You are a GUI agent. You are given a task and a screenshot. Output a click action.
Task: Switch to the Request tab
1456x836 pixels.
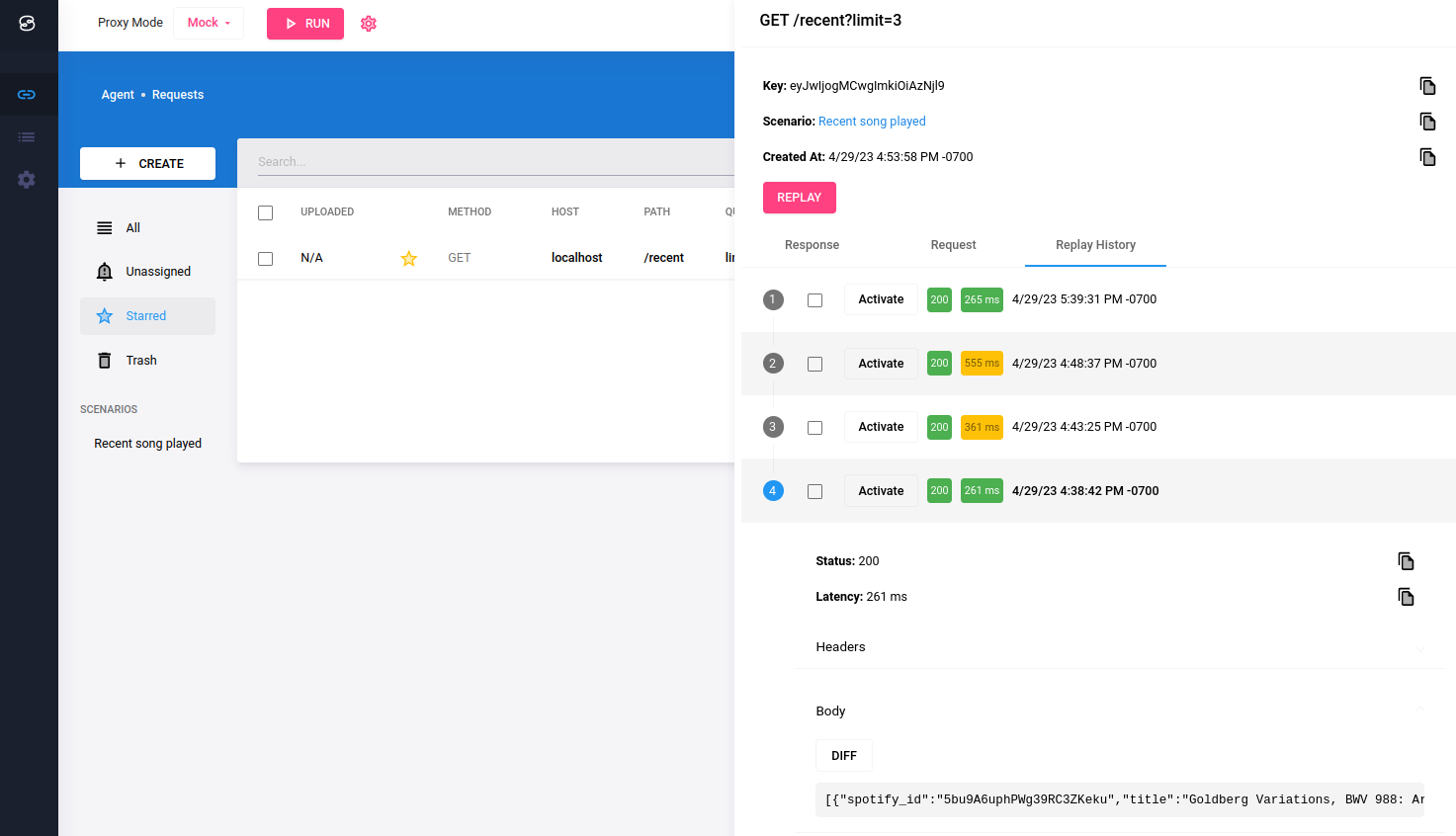pos(953,245)
